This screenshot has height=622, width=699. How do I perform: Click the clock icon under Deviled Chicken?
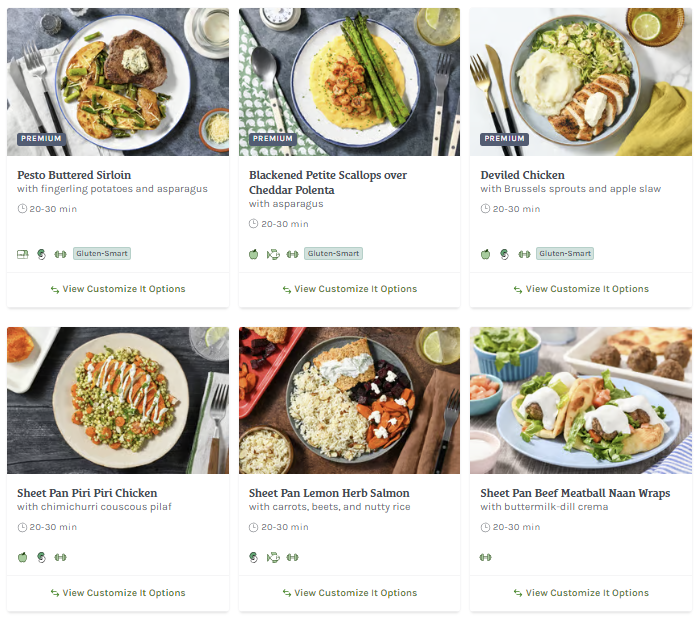pos(485,209)
